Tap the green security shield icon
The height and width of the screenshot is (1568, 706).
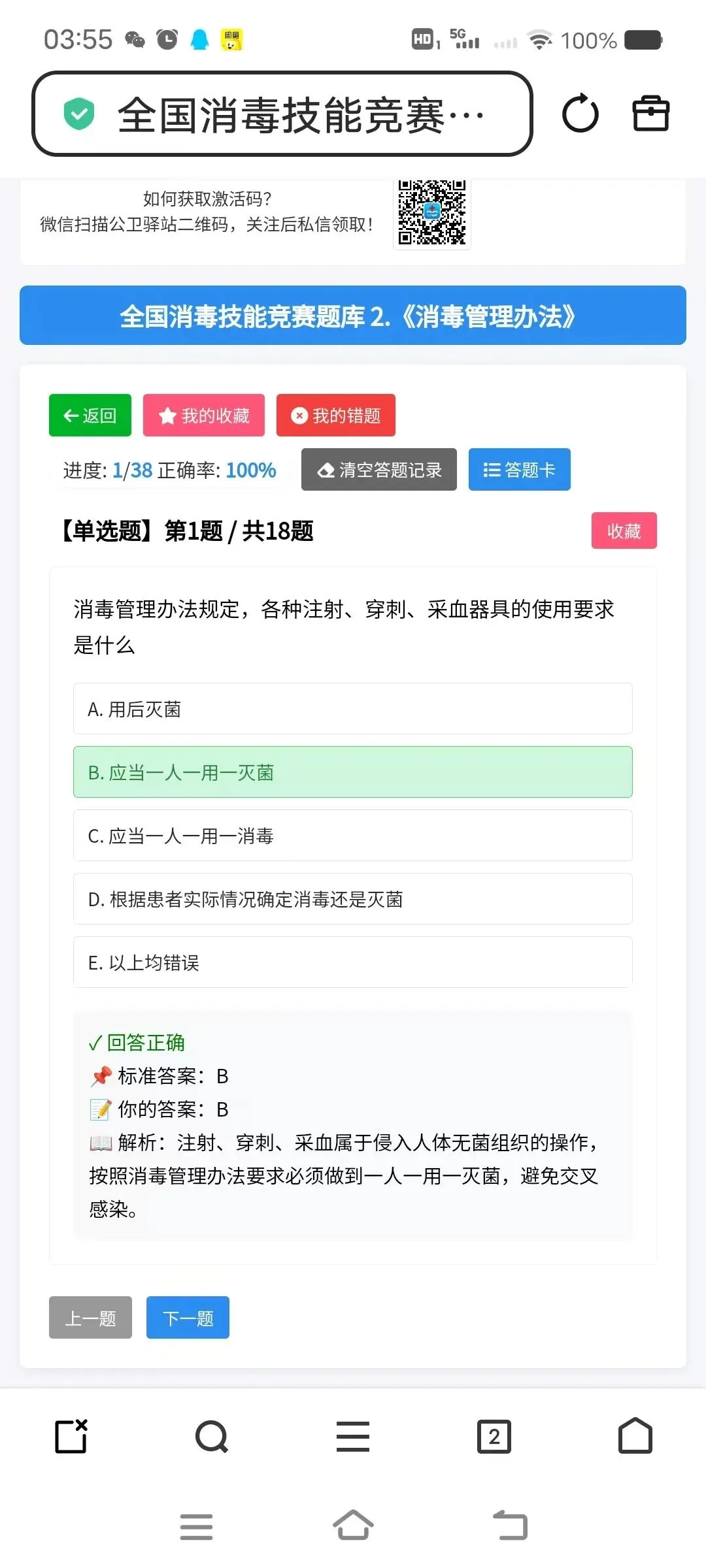[x=79, y=114]
